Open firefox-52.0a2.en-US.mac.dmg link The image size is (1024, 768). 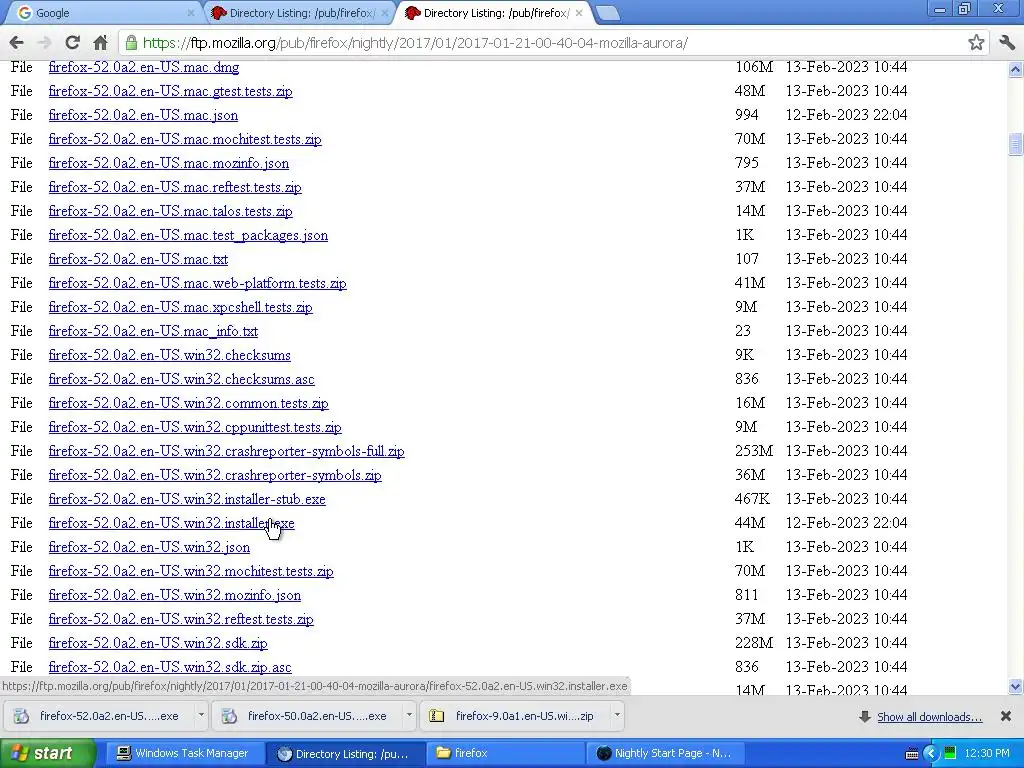144,67
